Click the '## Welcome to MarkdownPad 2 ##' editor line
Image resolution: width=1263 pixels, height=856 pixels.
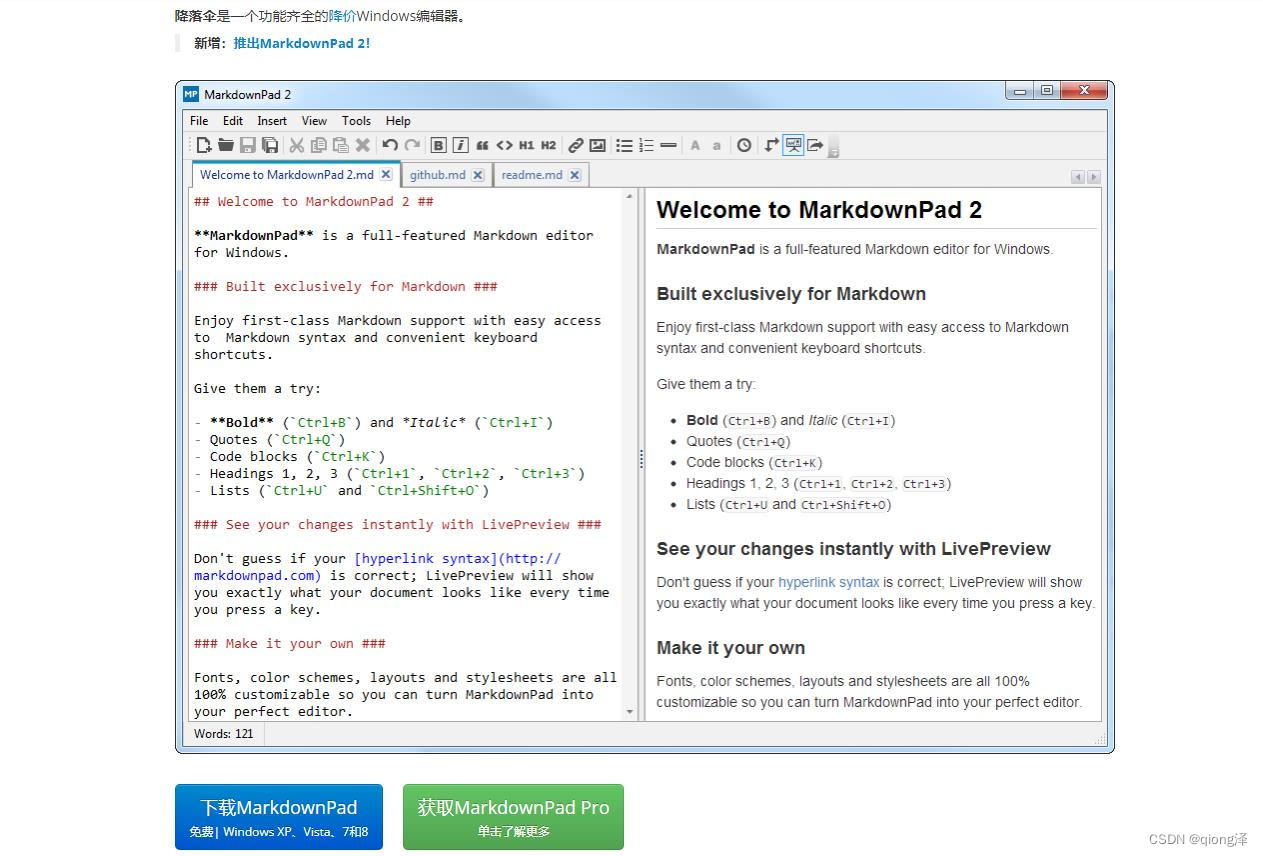[x=314, y=201]
